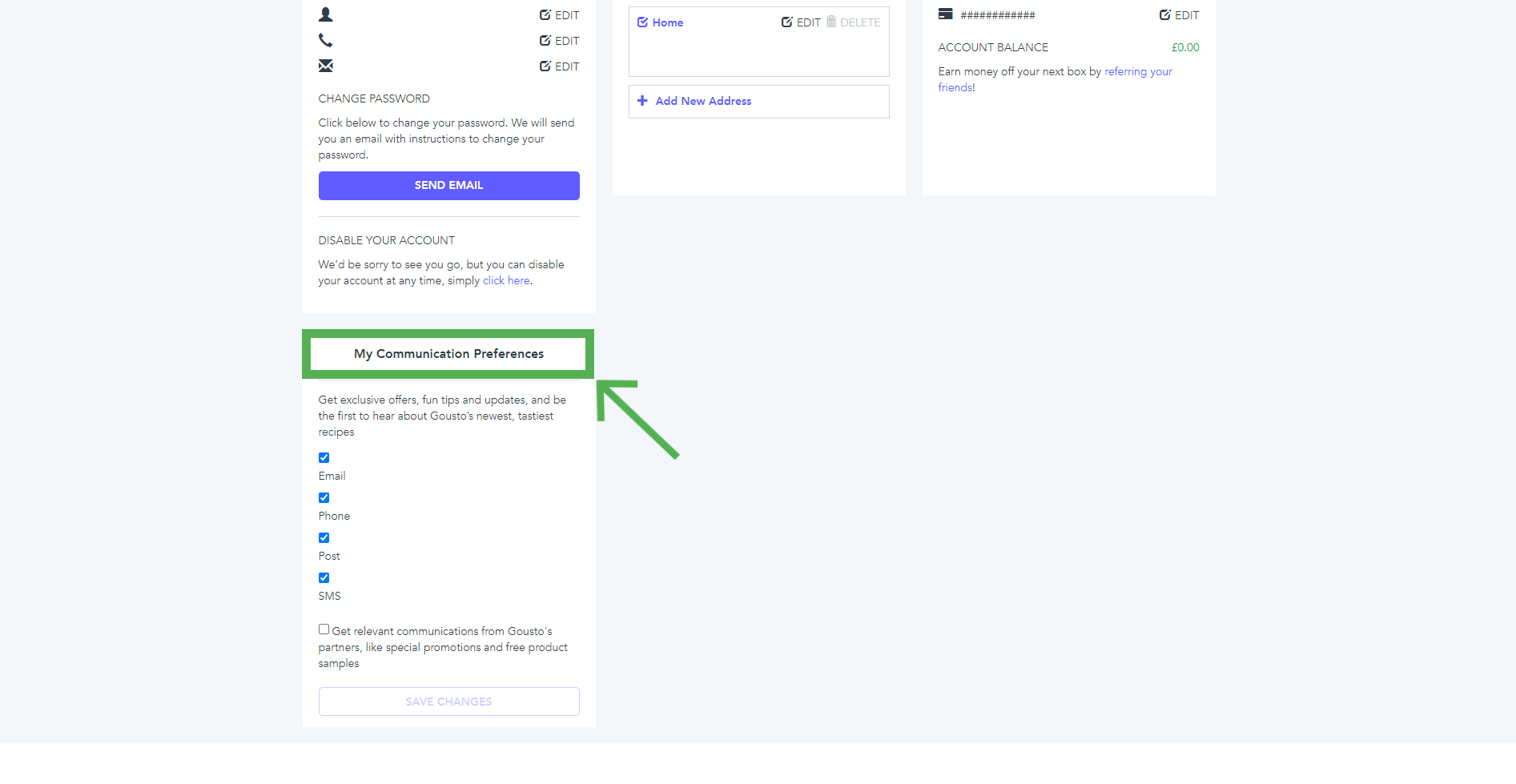Uncheck the SMS communication checkbox
Image resolution: width=1516 pixels, height=784 pixels.
point(324,578)
